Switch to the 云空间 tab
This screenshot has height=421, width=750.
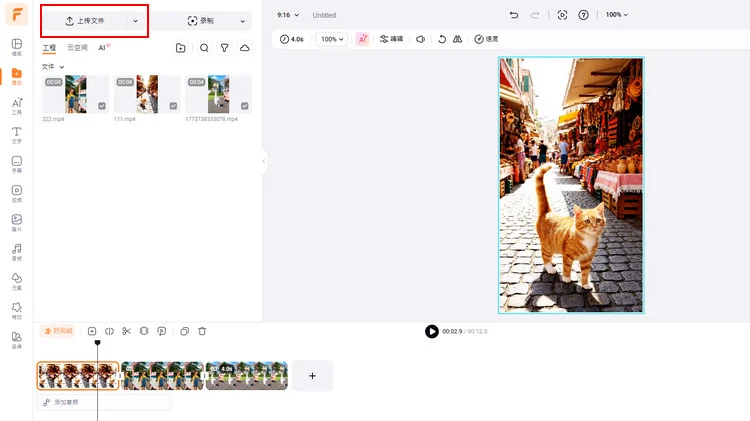pos(77,48)
